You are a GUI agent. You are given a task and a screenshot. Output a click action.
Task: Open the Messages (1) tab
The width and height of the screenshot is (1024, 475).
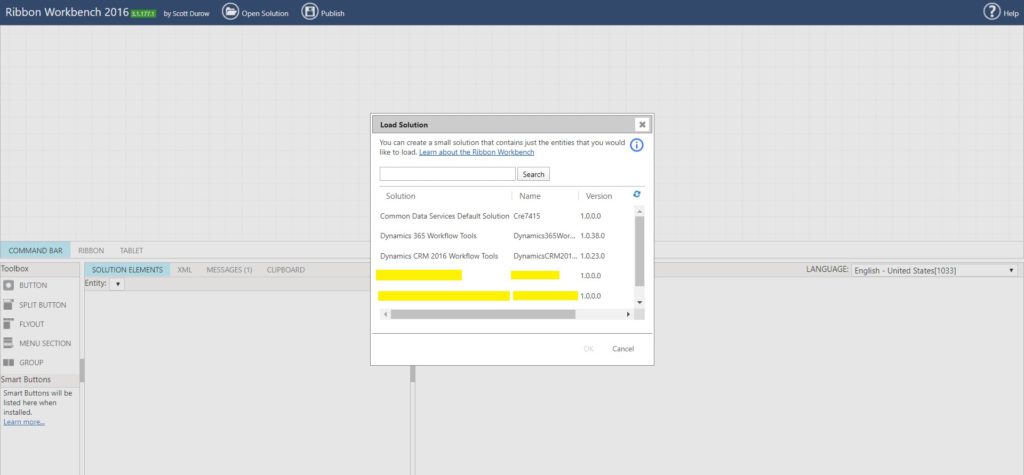click(x=229, y=269)
